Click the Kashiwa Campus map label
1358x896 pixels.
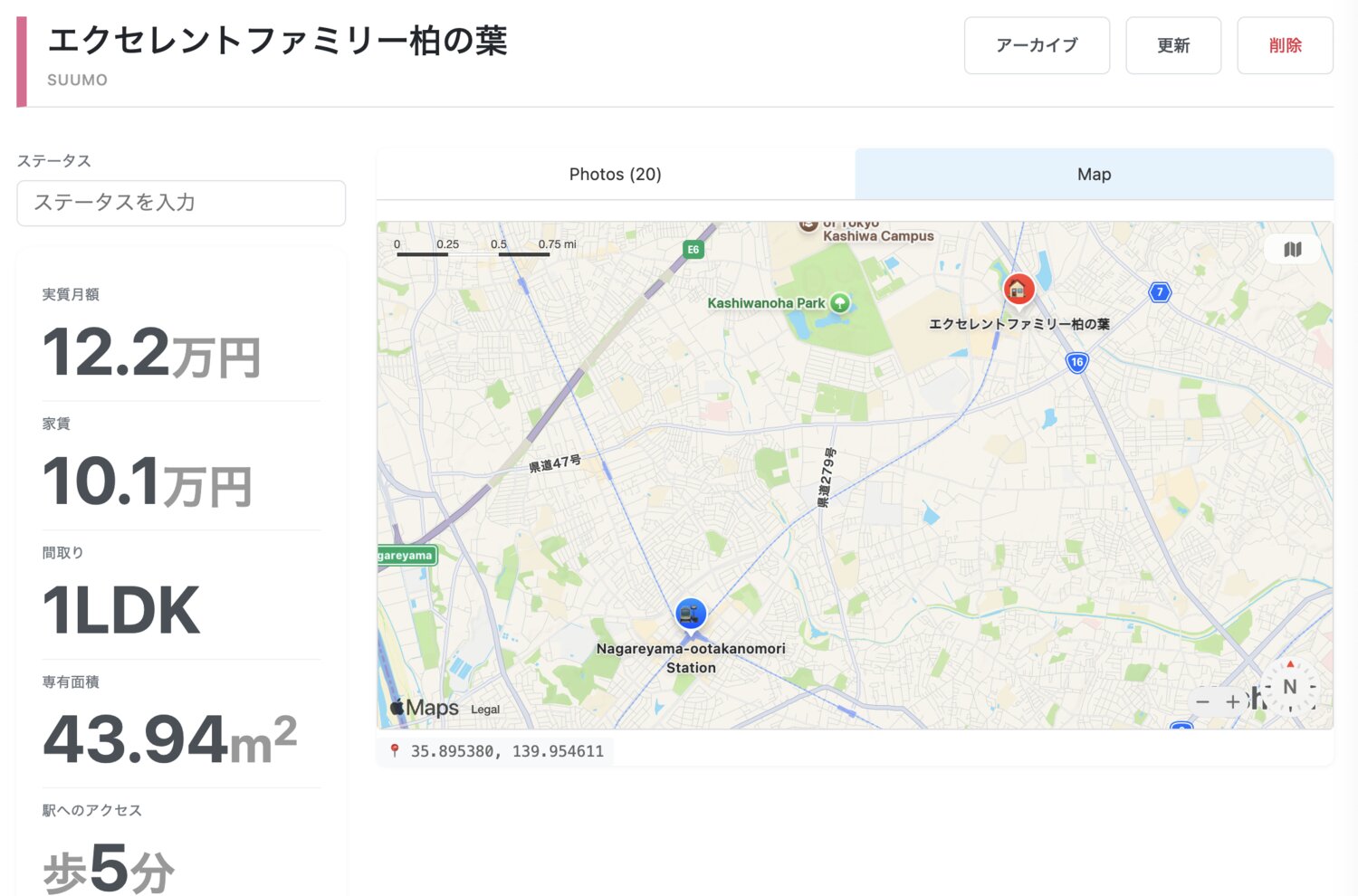pos(878,236)
